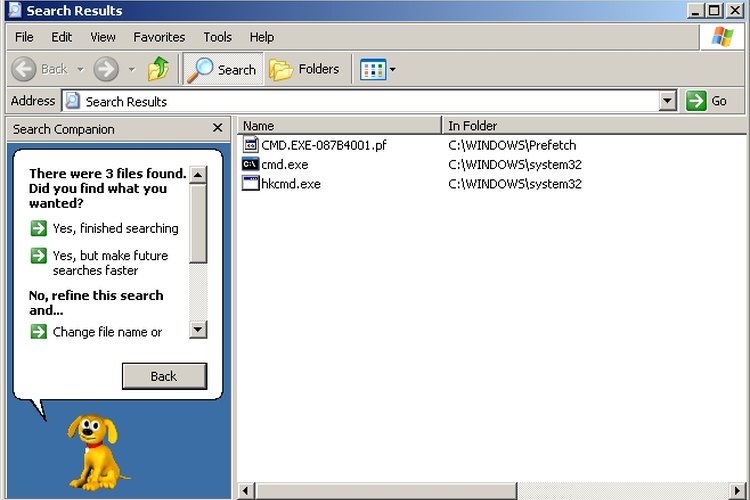Select Change file name or keywords option

click(x=108, y=332)
